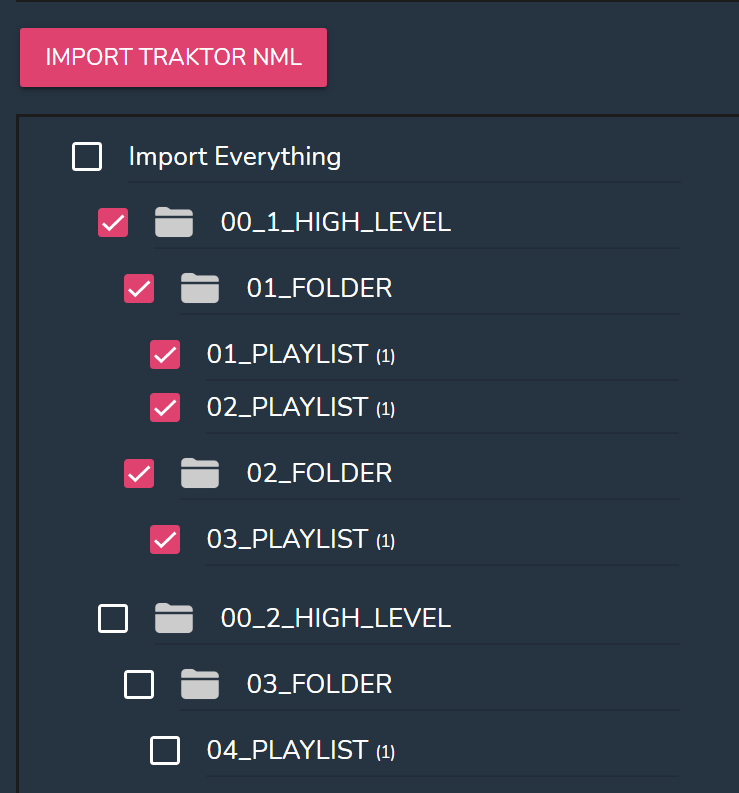Click the 01_PLAYLIST tree label
Screen dimensions: 739x793
pyautogui.click(x=287, y=355)
